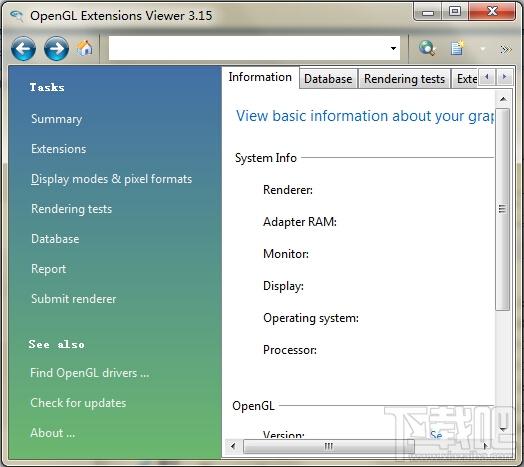
Task: Open Extensions in Tasks sidebar
Action: click(x=58, y=149)
